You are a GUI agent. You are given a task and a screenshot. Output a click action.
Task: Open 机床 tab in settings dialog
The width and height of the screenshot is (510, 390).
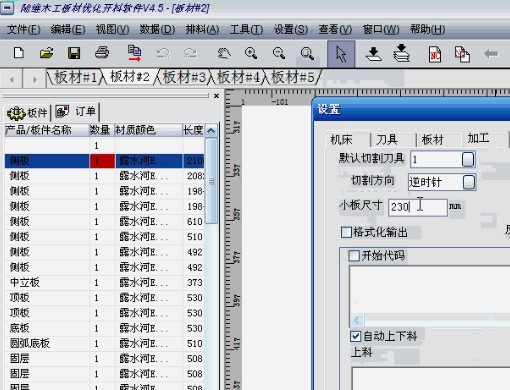coord(341,139)
